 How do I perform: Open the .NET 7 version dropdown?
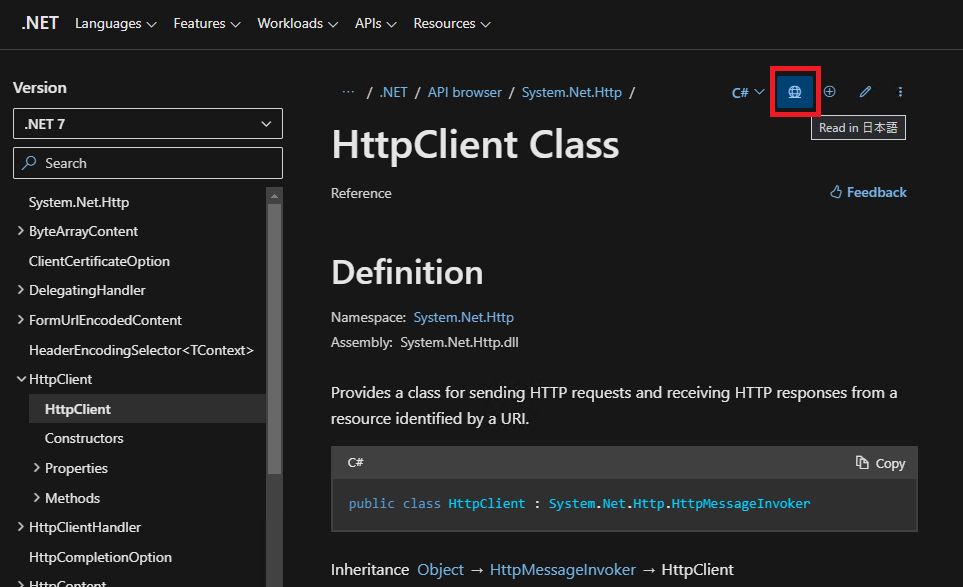click(147, 123)
